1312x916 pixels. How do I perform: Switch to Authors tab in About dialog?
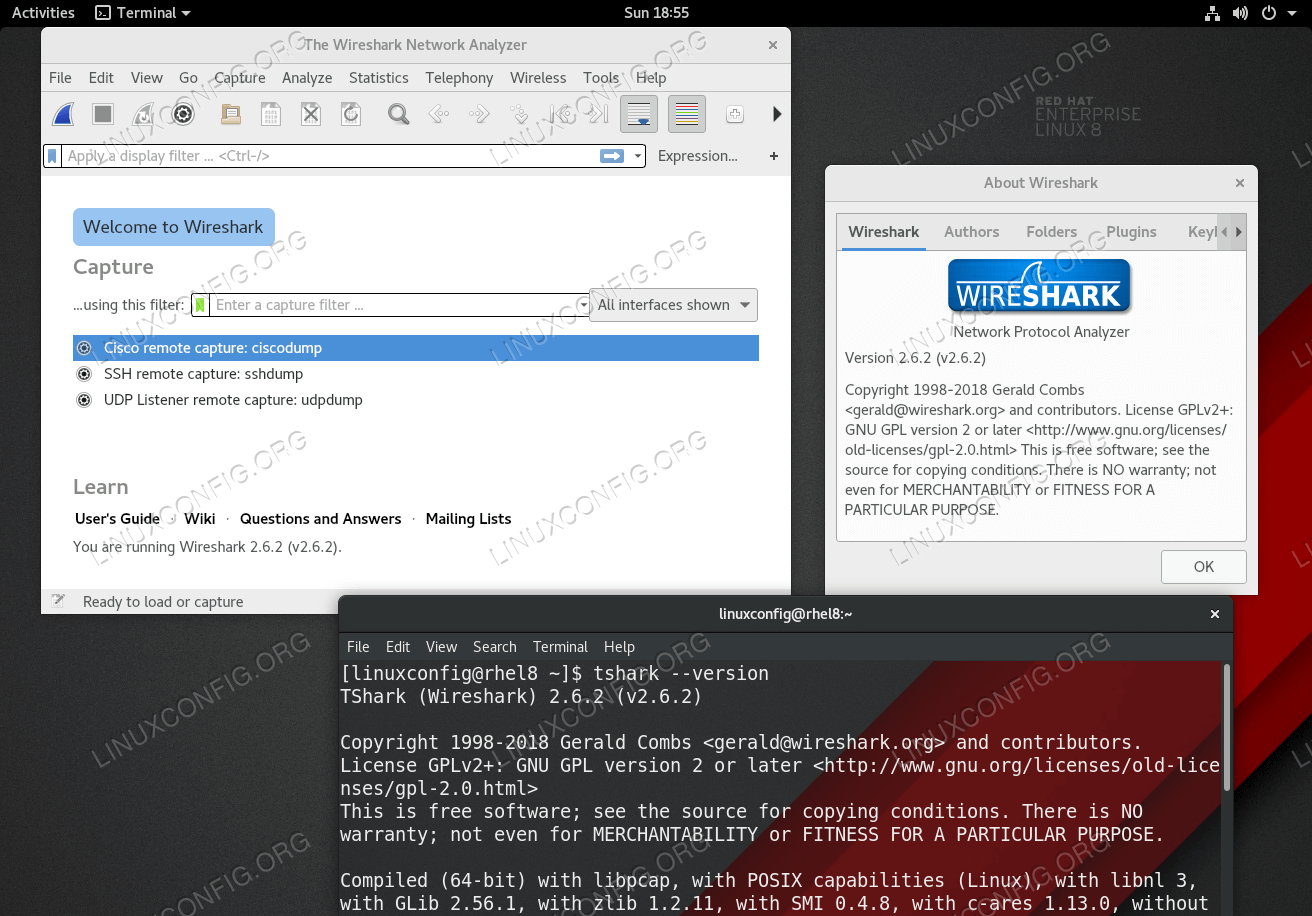pyautogui.click(x=971, y=232)
